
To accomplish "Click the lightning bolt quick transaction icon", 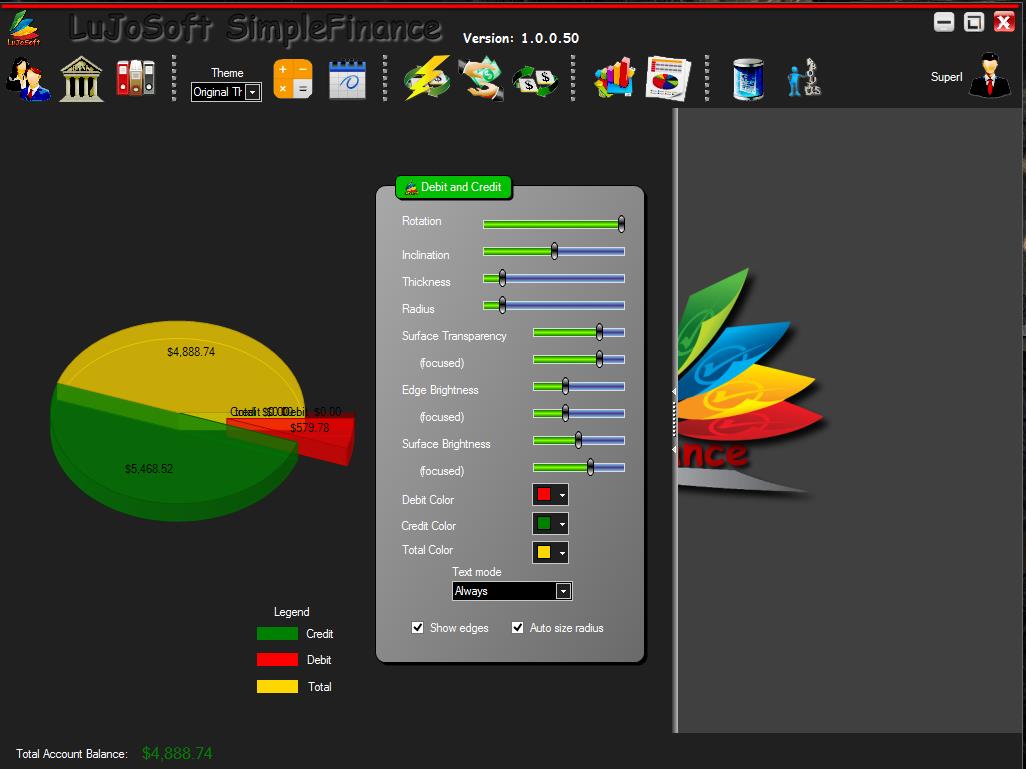I will coord(427,78).
